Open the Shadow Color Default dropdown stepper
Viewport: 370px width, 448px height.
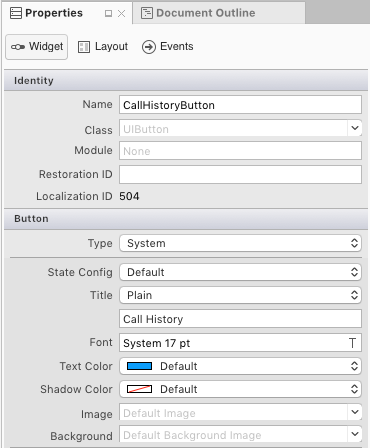coord(354,389)
